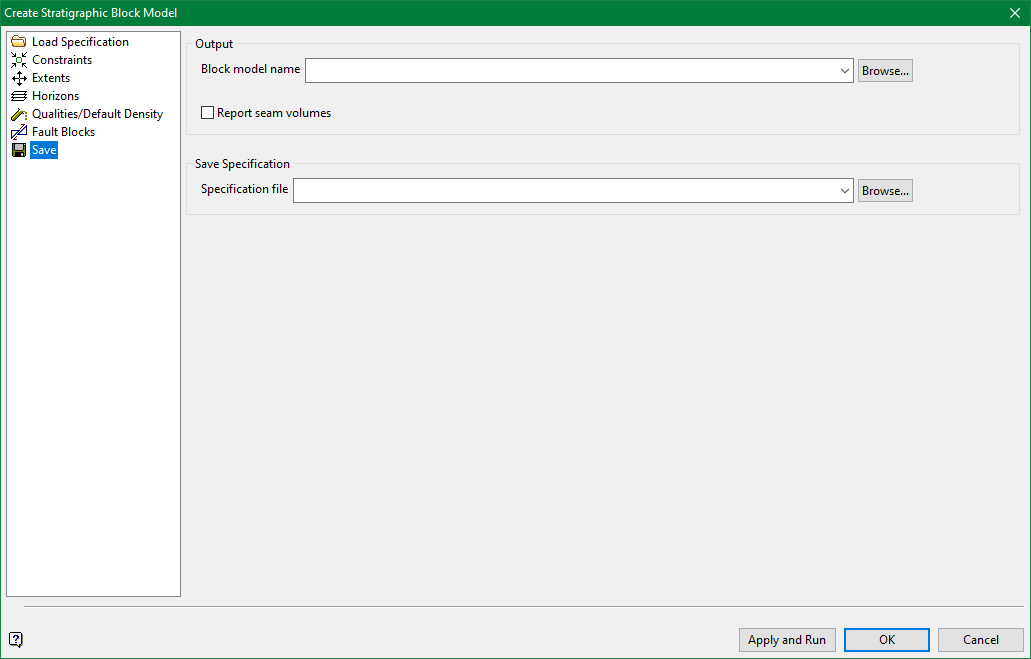Switch to the Constraints page

(62, 59)
